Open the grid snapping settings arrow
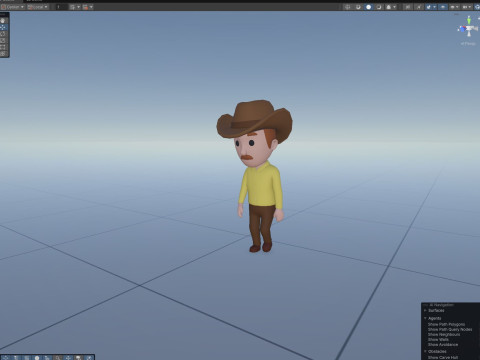 click(78, 7)
